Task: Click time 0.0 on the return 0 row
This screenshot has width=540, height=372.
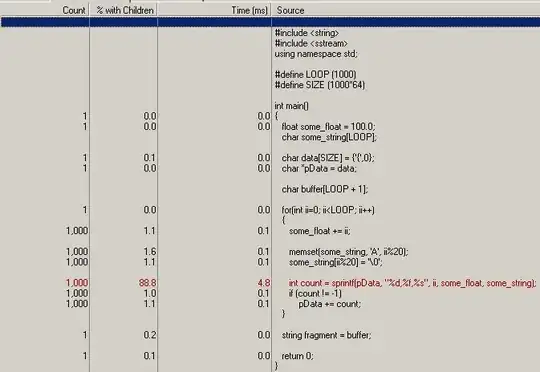Action: [x=264, y=356]
